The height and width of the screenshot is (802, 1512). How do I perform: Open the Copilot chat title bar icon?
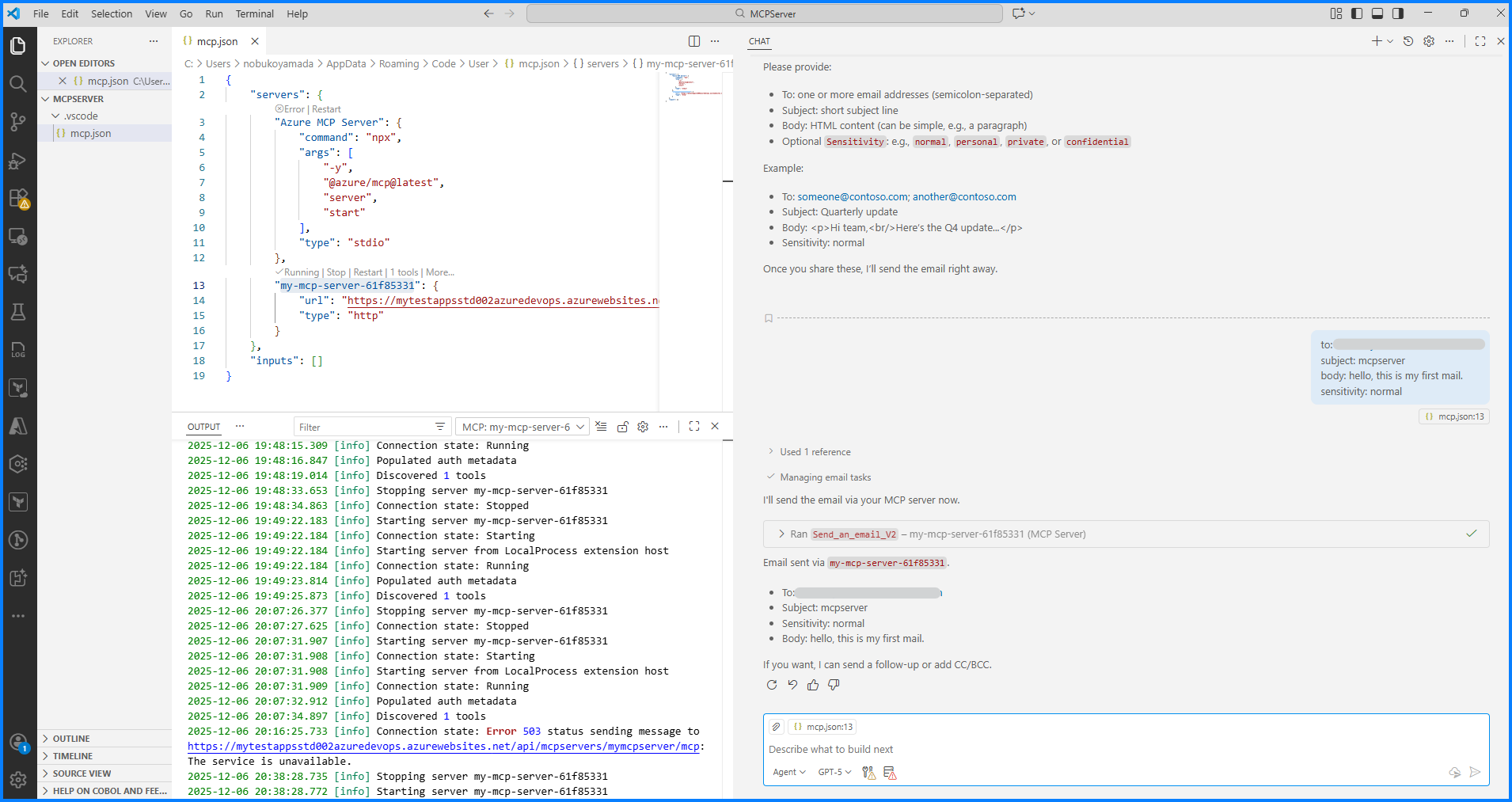(1019, 13)
